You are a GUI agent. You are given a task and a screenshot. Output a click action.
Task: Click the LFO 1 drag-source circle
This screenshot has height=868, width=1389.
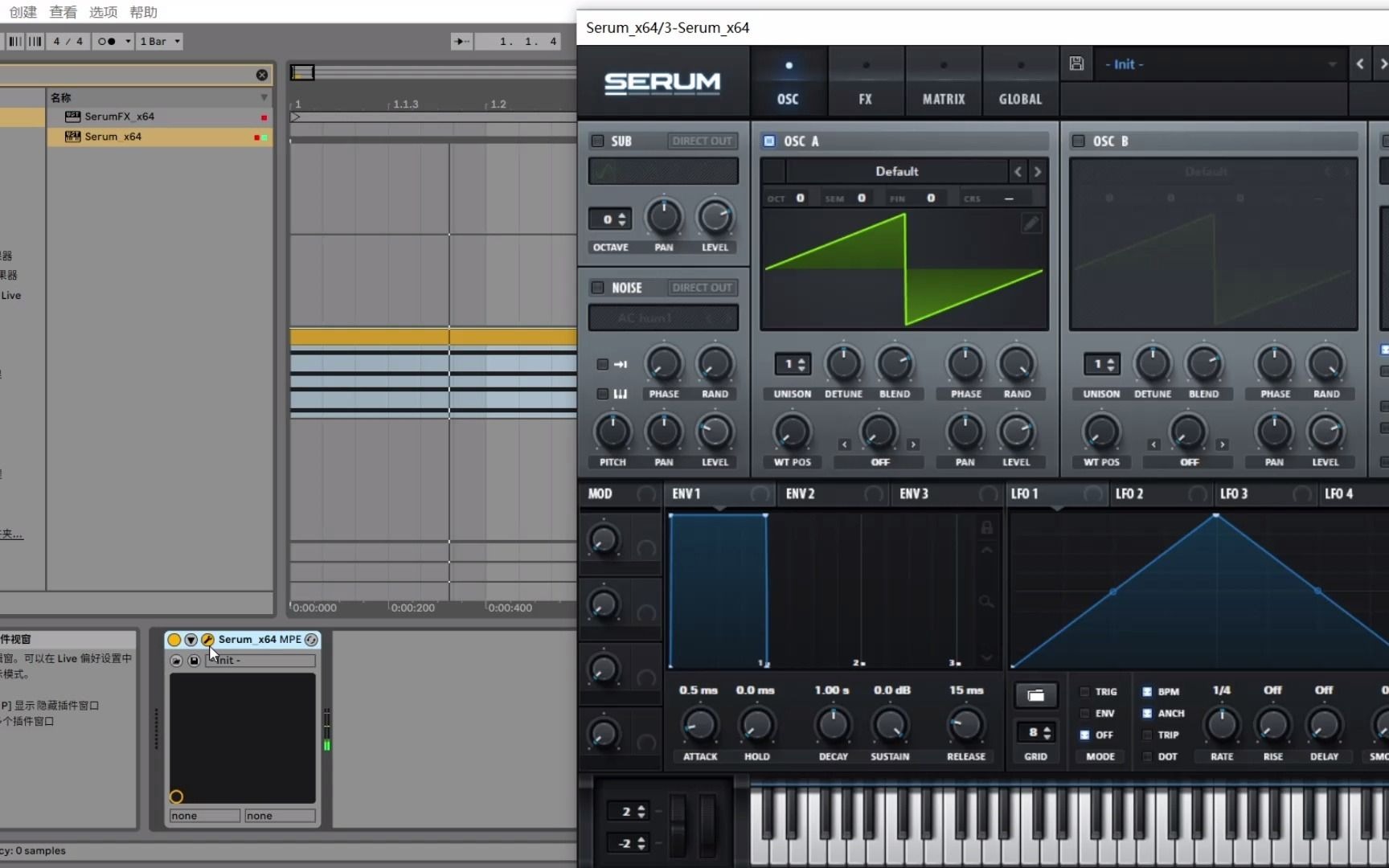pyautogui.click(x=1092, y=494)
